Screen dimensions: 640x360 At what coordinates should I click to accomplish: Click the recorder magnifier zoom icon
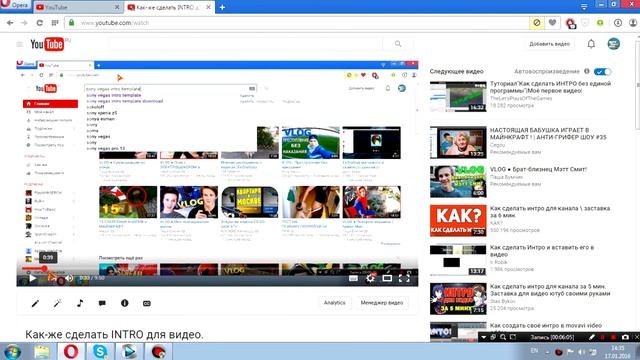pos(503,337)
